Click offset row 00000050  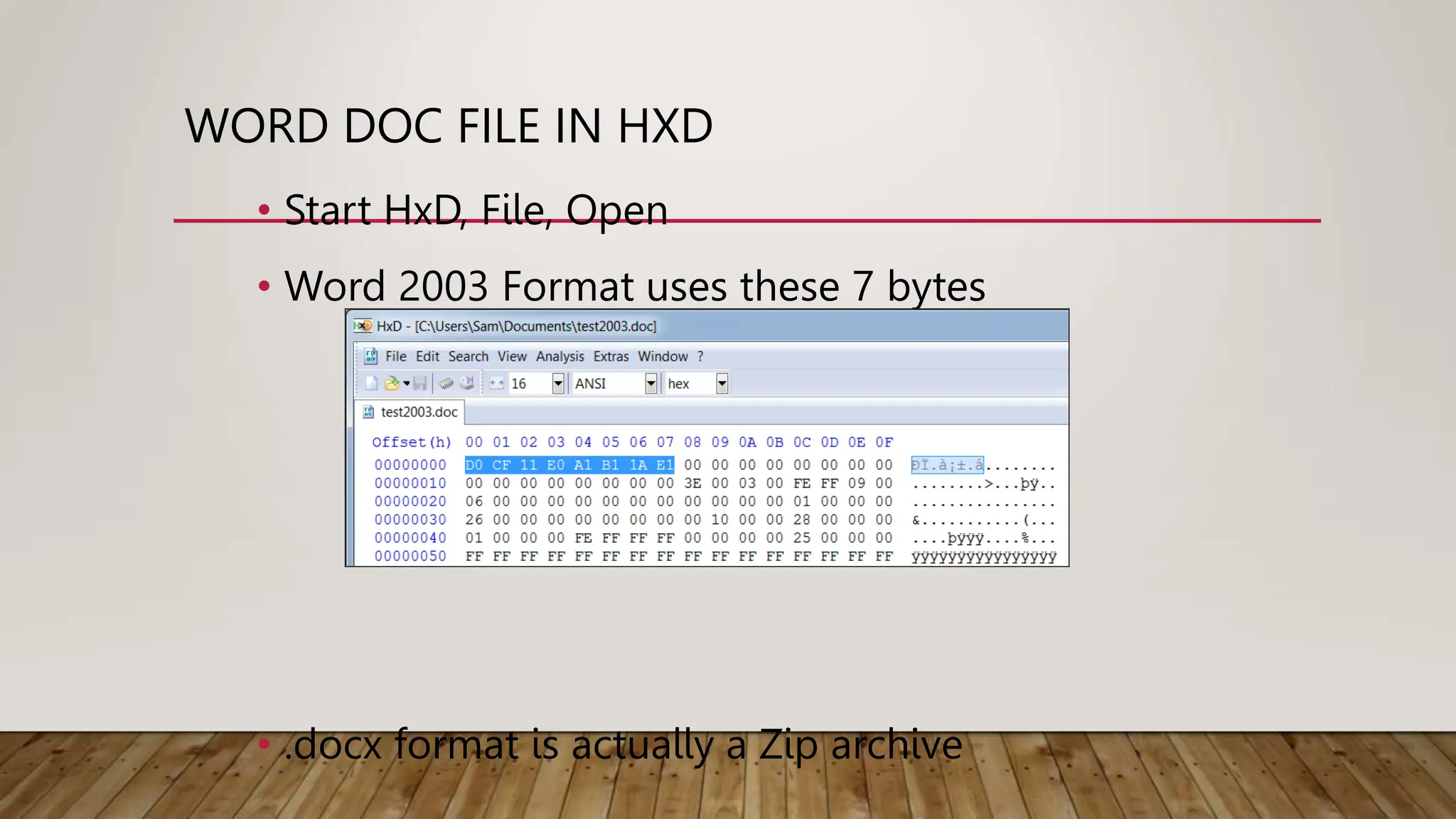point(410,556)
